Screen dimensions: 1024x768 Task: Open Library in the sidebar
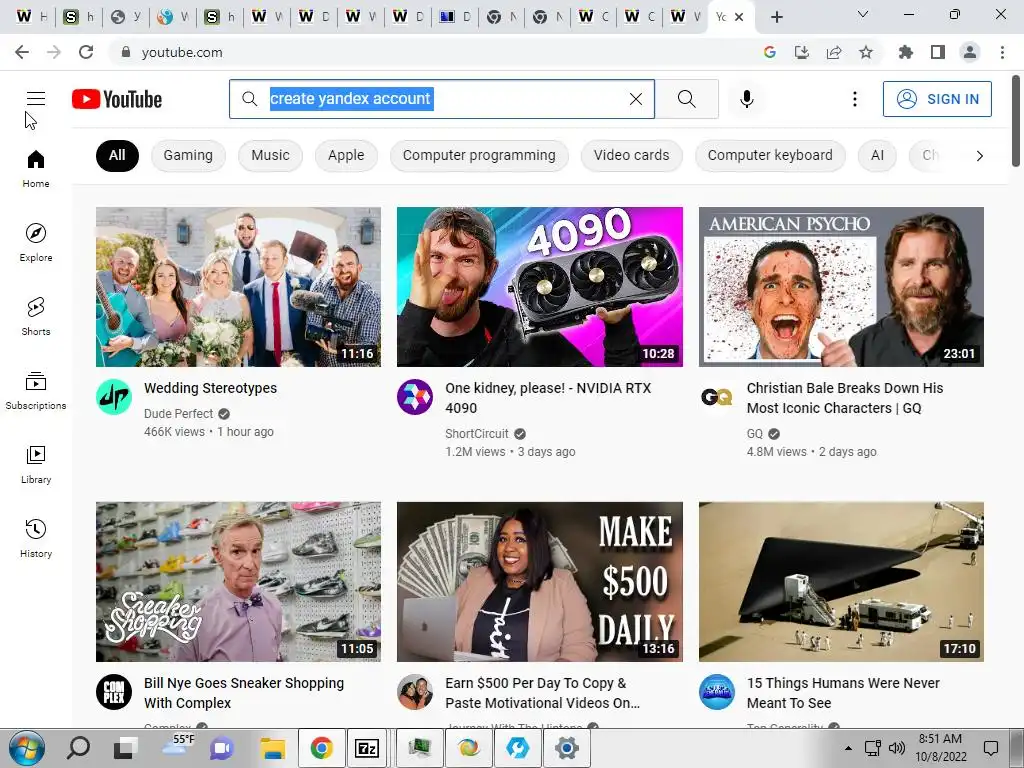[x=36, y=464]
